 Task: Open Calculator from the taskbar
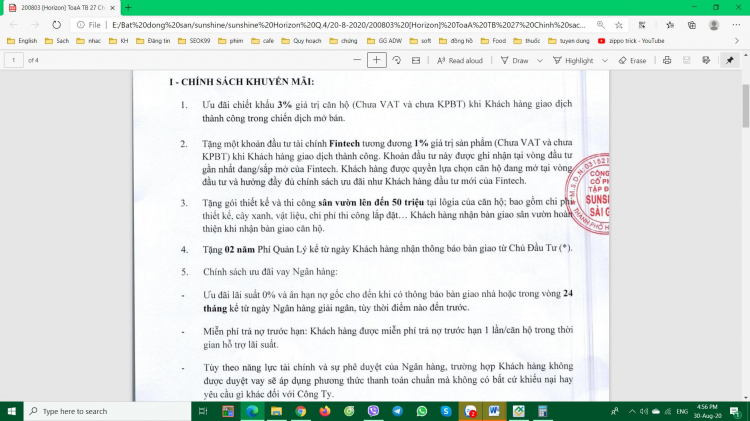pyautogui.click(x=542, y=411)
